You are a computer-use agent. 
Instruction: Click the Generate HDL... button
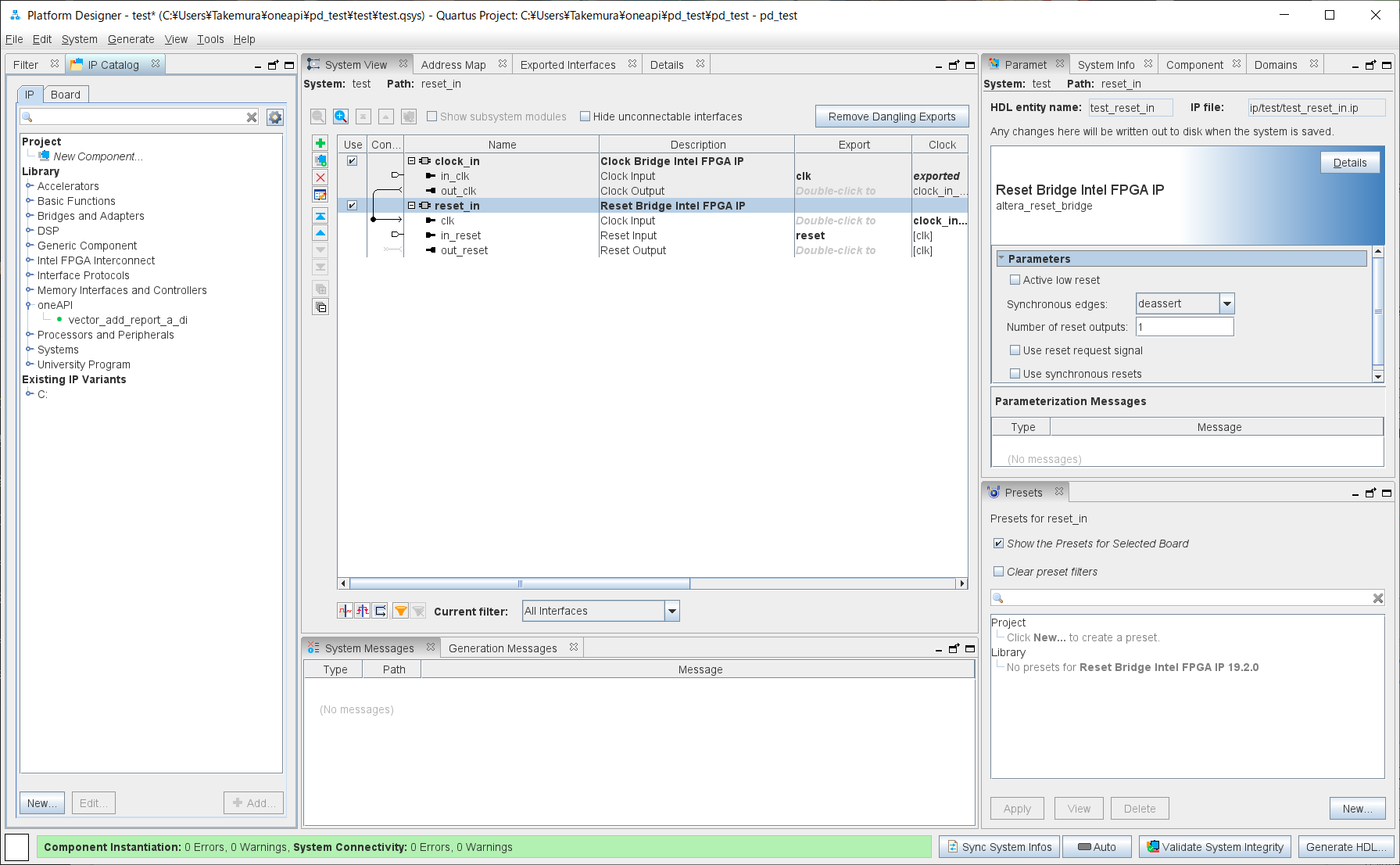click(1346, 847)
